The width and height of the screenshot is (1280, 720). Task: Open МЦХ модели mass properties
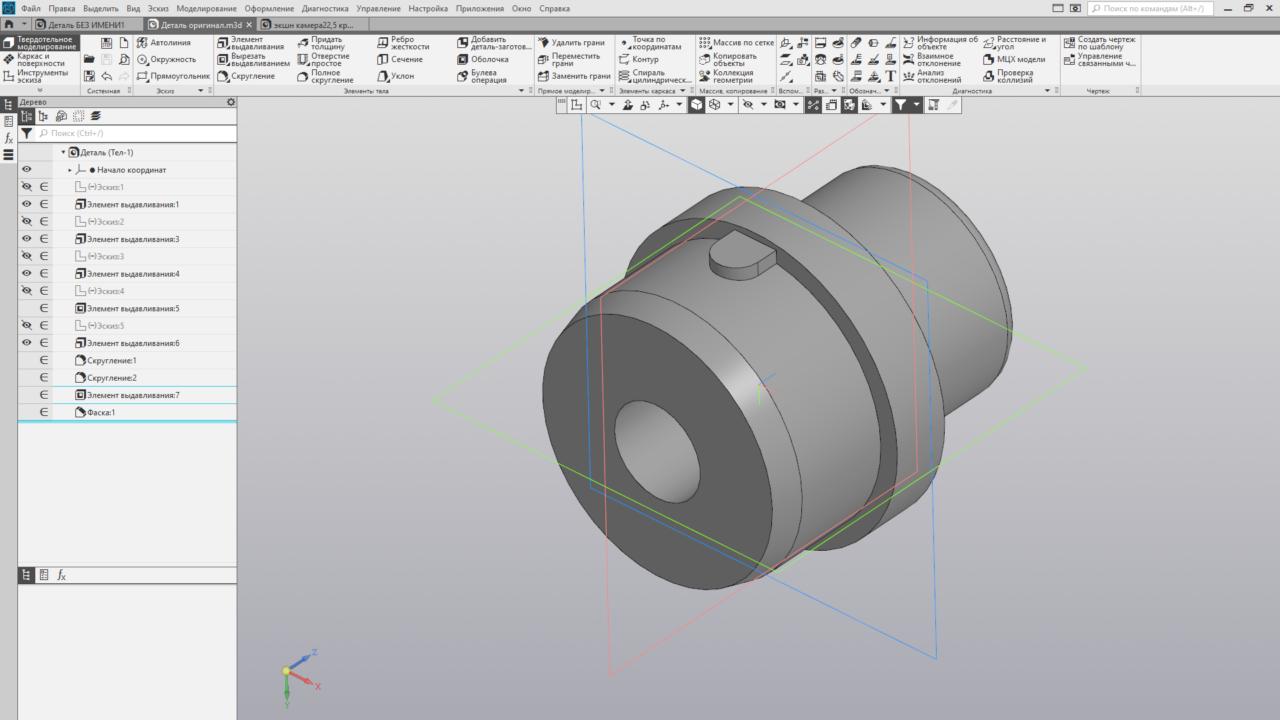coord(1013,59)
